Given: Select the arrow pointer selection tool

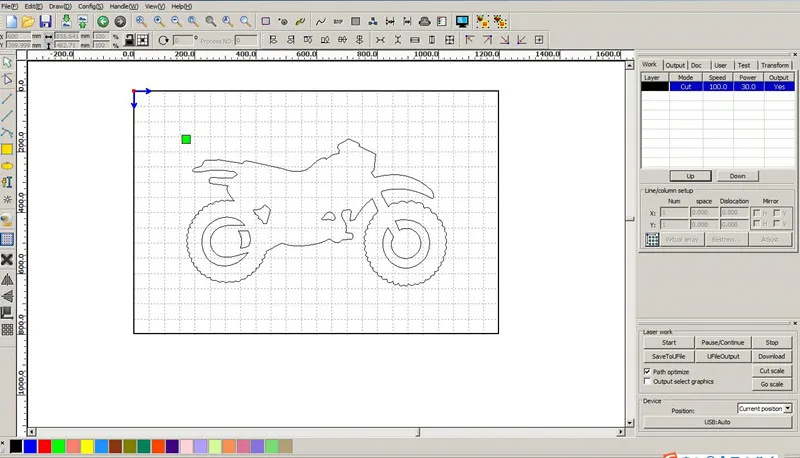Looking at the screenshot, I should click(x=7, y=62).
